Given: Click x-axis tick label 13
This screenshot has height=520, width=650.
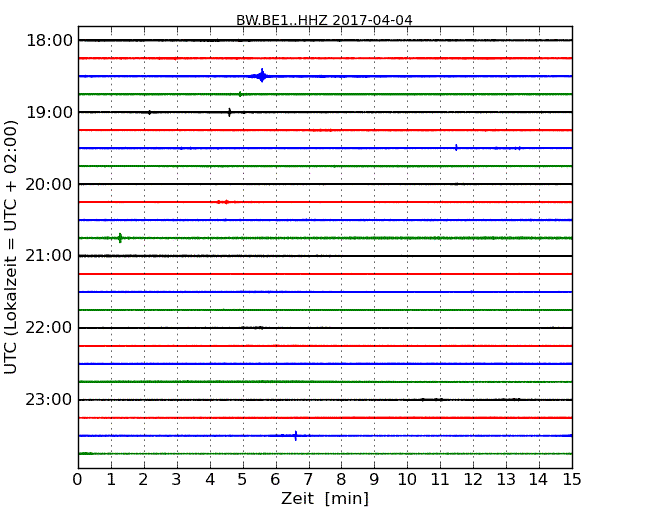Looking at the screenshot, I should (x=506, y=480).
